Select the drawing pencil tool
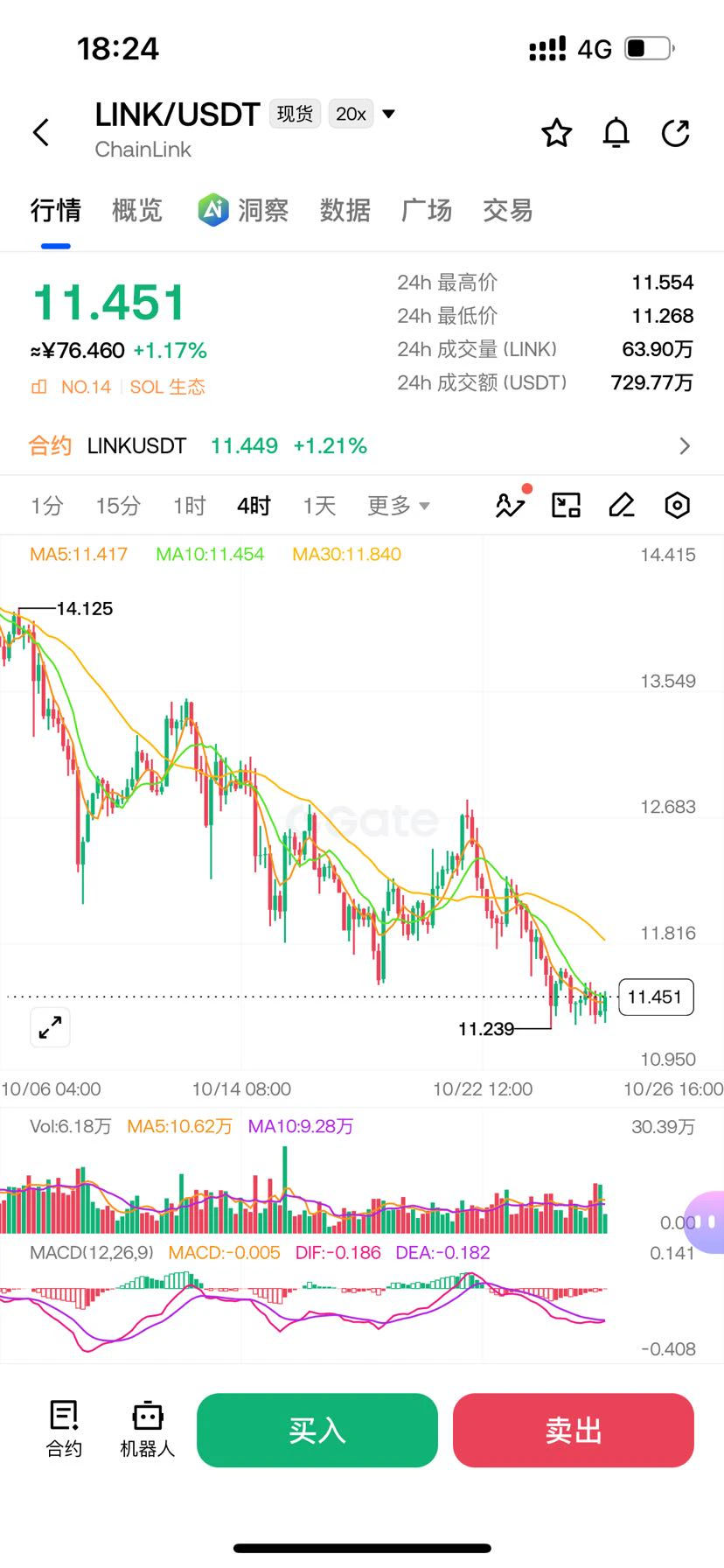This screenshot has height=1568, width=724. (622, 505)
